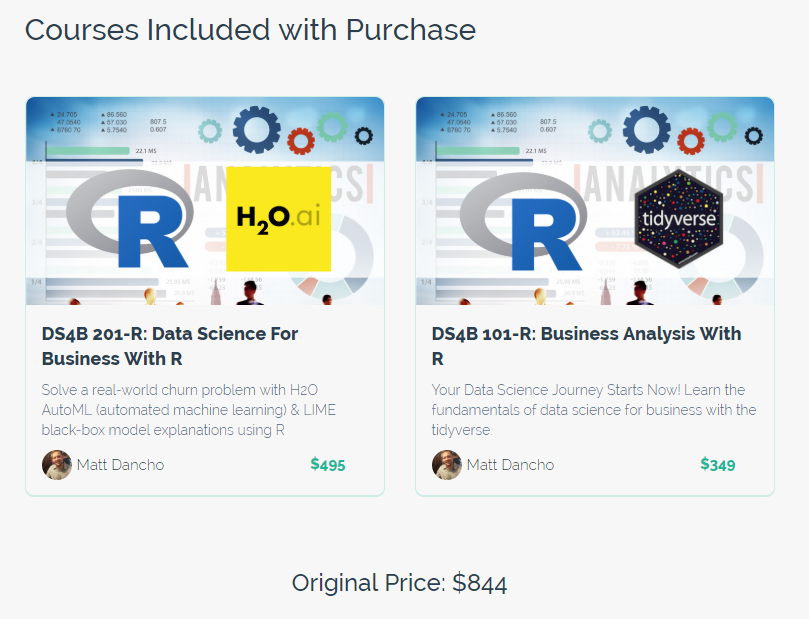Select the DS4B 201-R course thumbnail image

[x=205, y=201]
